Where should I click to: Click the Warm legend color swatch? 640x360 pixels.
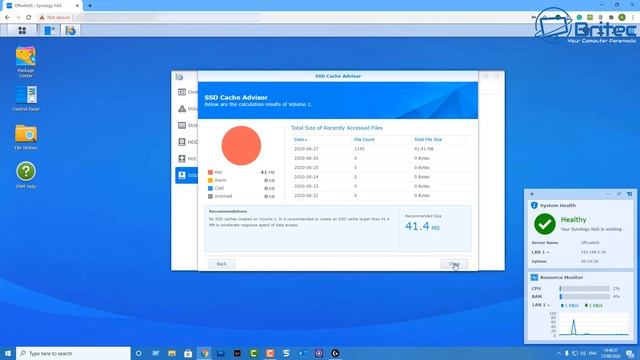pyautogui.click(x=210, y=180)
